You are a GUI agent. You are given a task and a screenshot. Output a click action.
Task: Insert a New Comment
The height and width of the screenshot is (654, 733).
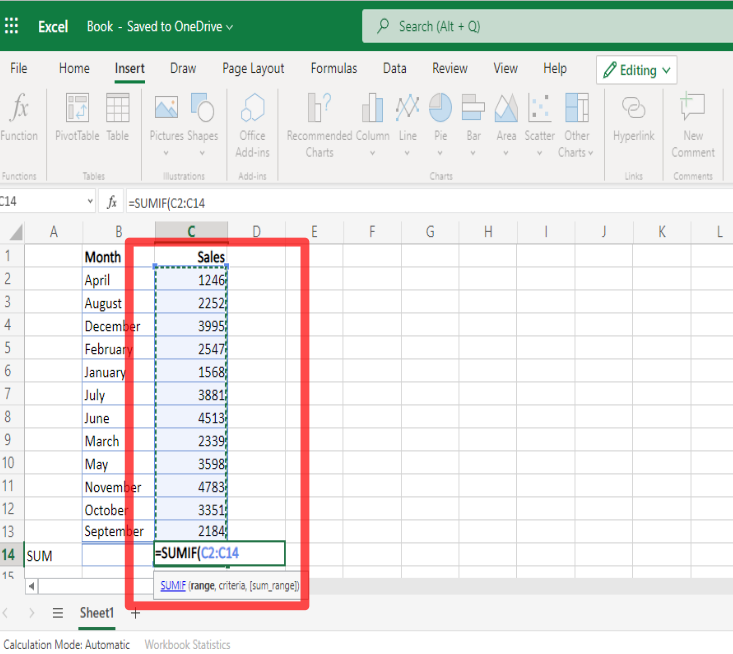(x=693, y=109)
